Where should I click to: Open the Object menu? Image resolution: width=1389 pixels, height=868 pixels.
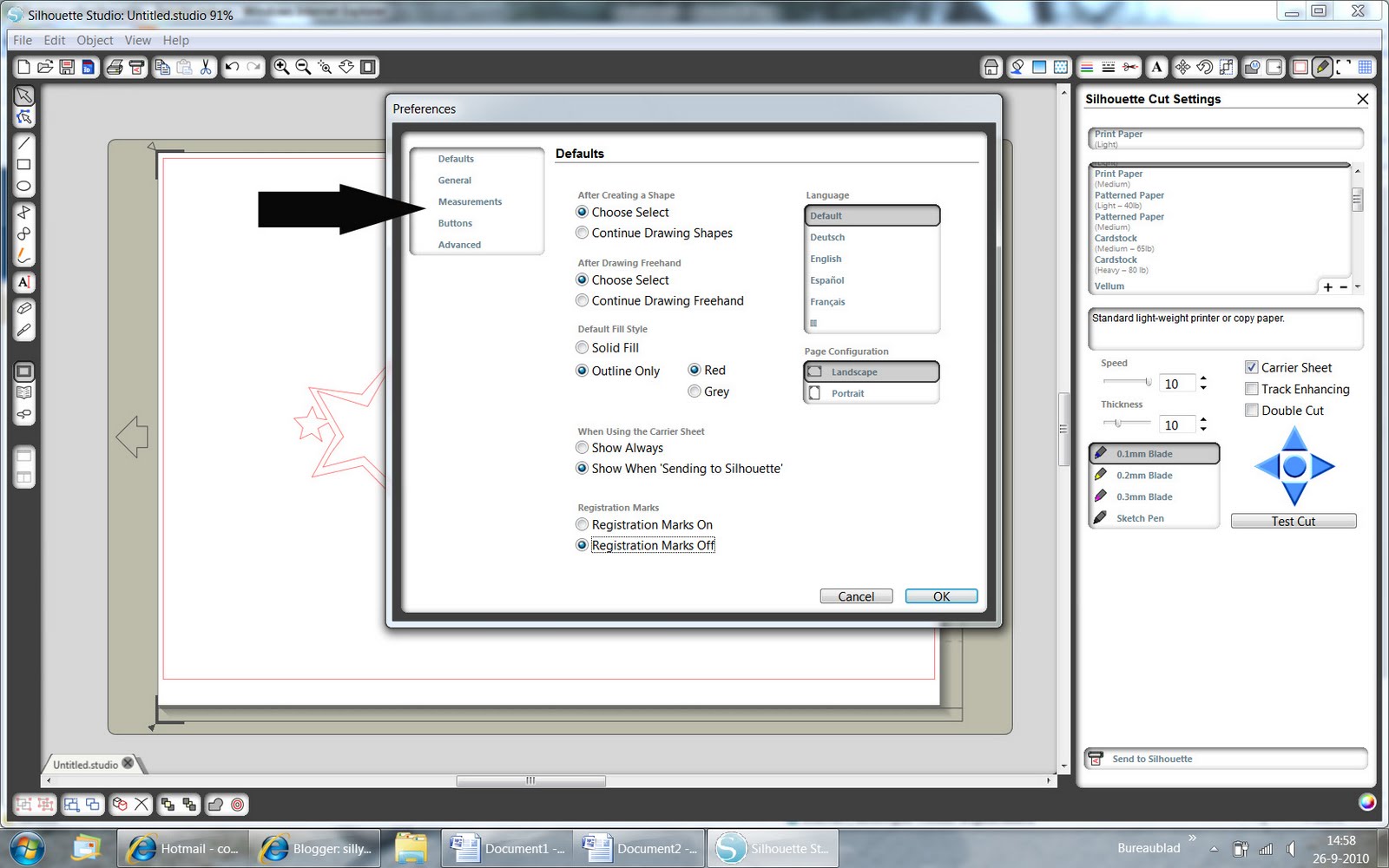(95, 40)
